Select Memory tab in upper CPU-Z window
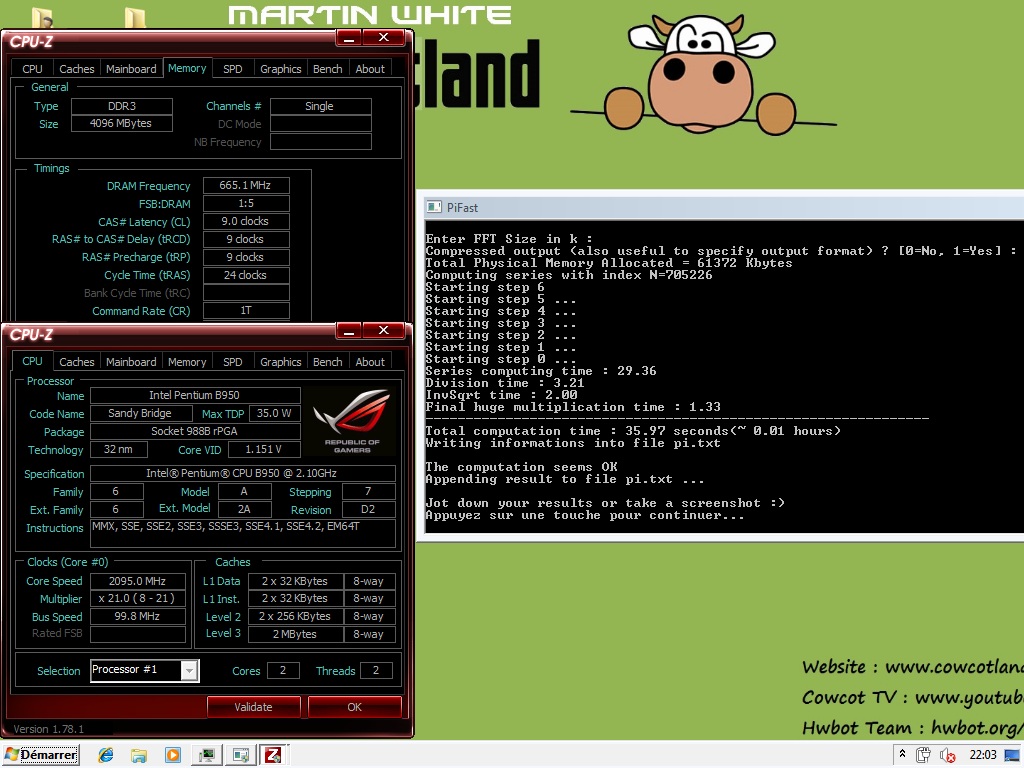The height and width of the screenshot is (768, 1024). coord(187,68)
